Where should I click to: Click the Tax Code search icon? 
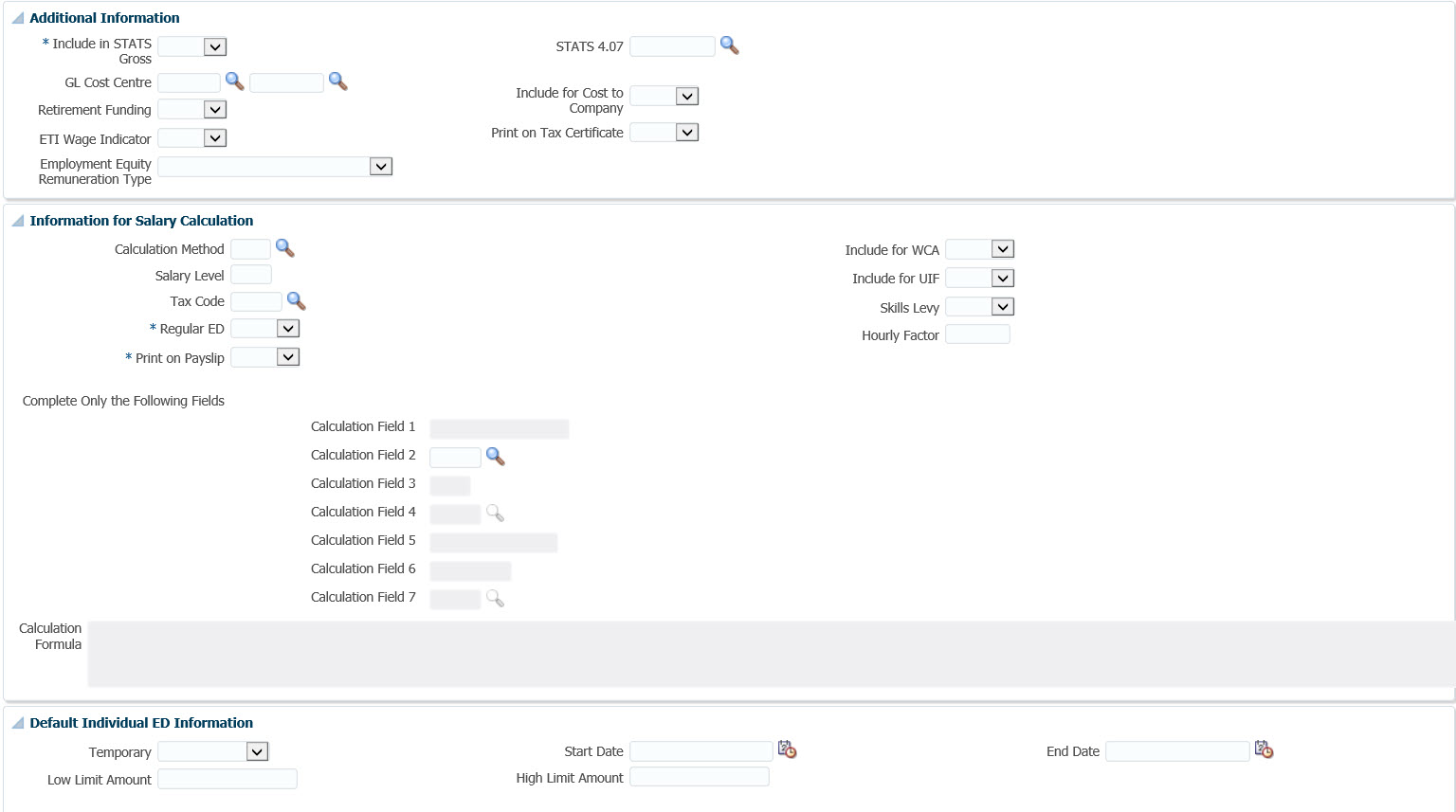[x=296, y=301]
